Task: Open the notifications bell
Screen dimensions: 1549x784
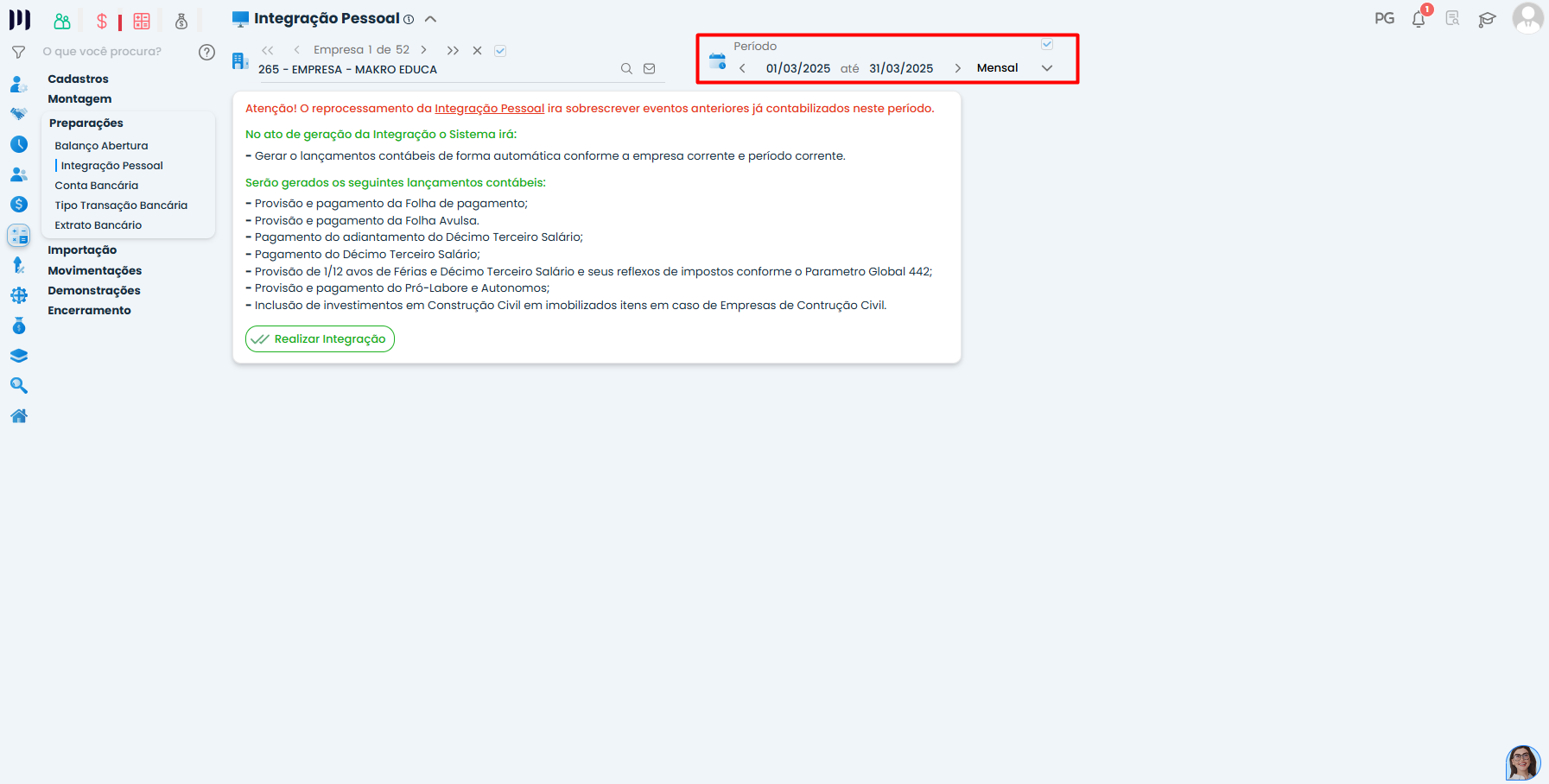Action: (x=1419, y=18)
